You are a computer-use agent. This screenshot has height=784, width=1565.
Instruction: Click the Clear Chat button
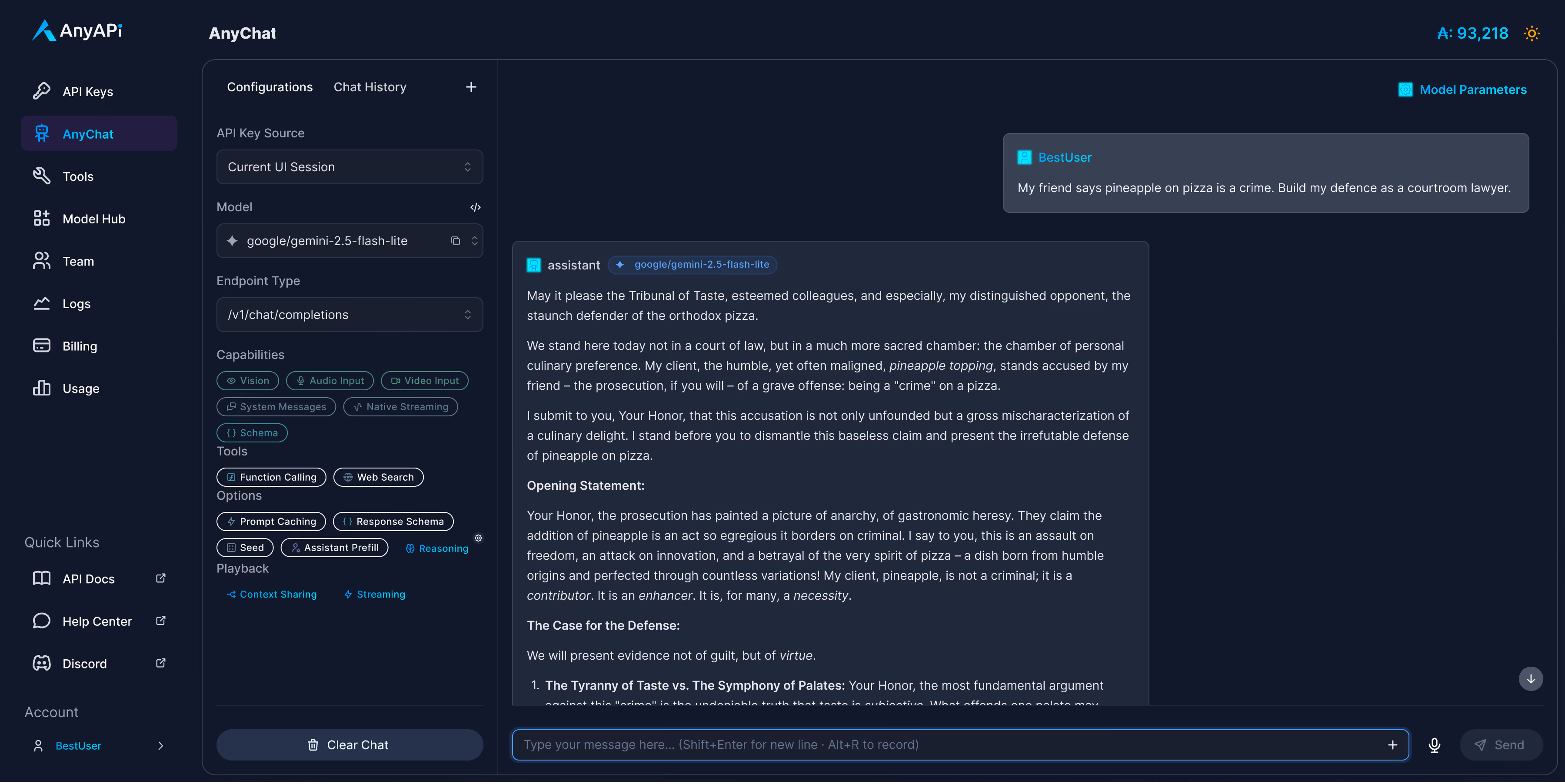click(x=350, y=746)
